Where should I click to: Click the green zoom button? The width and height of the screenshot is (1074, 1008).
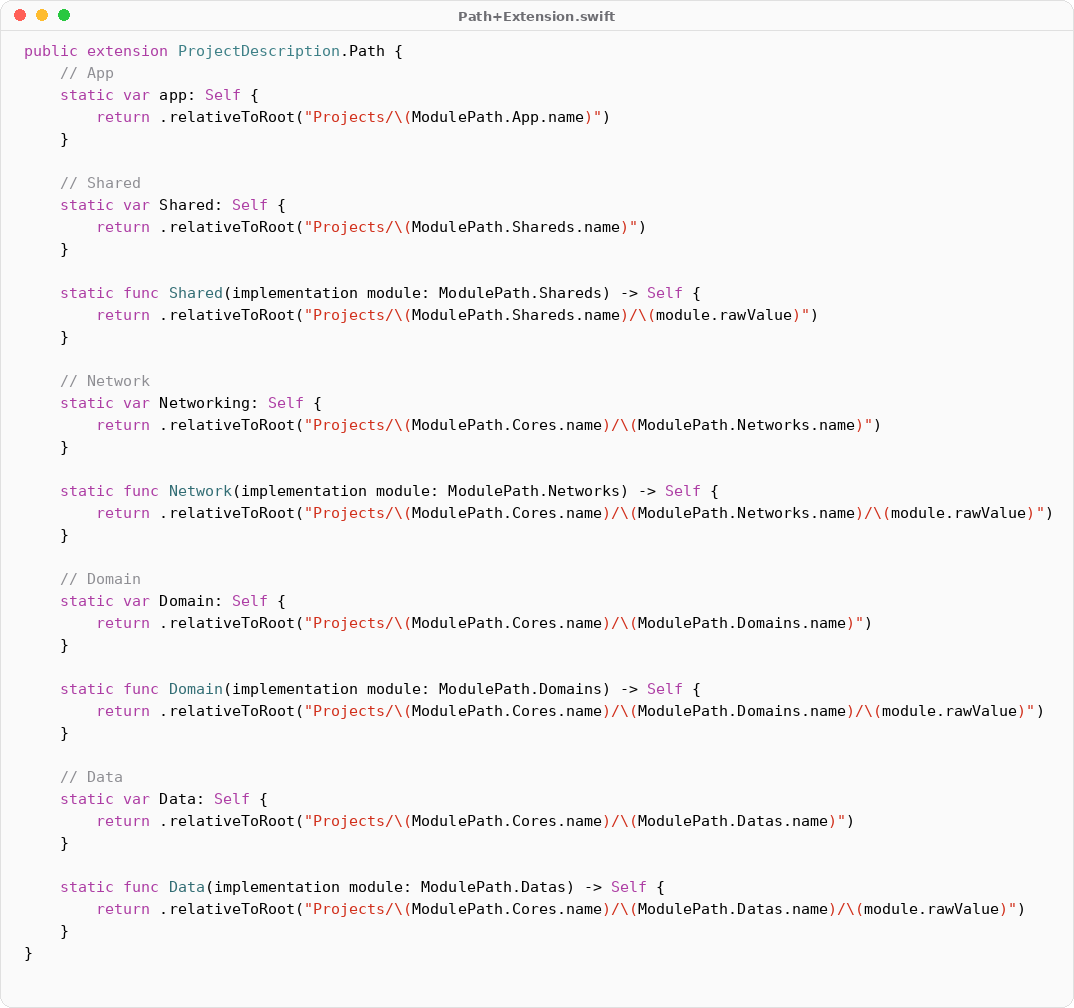click(x=62, y=16)
